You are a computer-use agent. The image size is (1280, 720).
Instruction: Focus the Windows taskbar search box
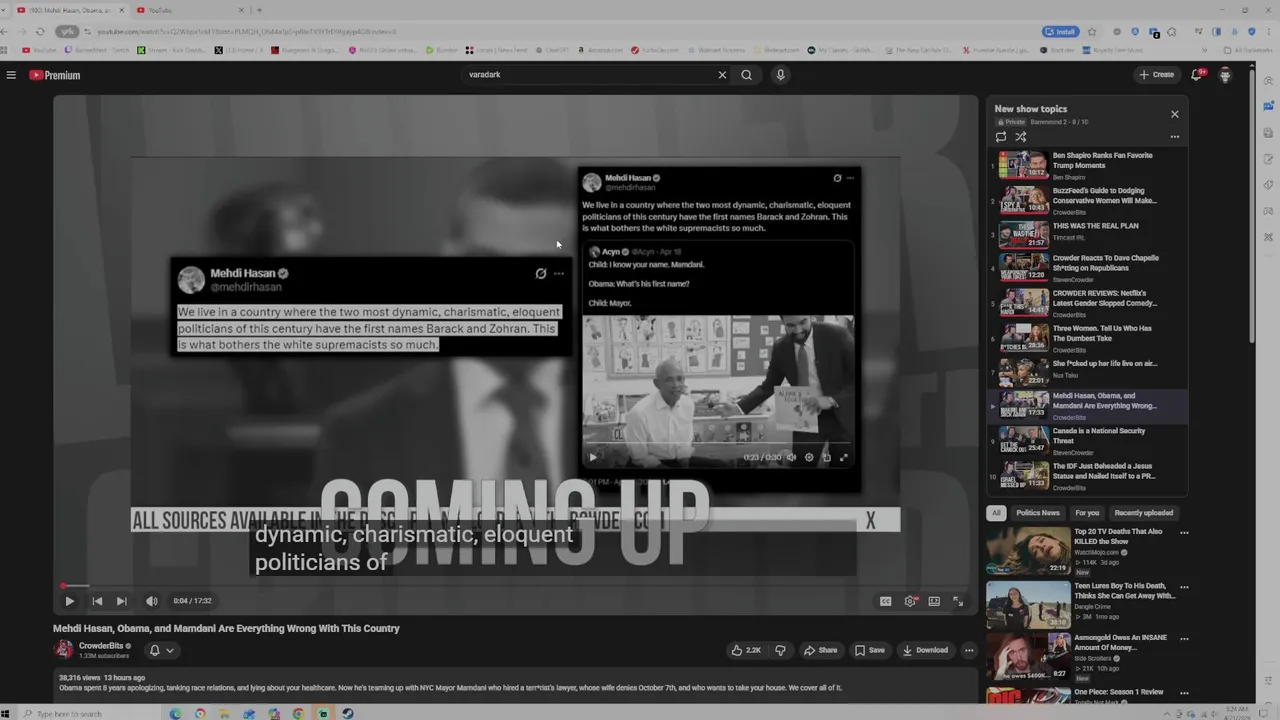[88, 713]
